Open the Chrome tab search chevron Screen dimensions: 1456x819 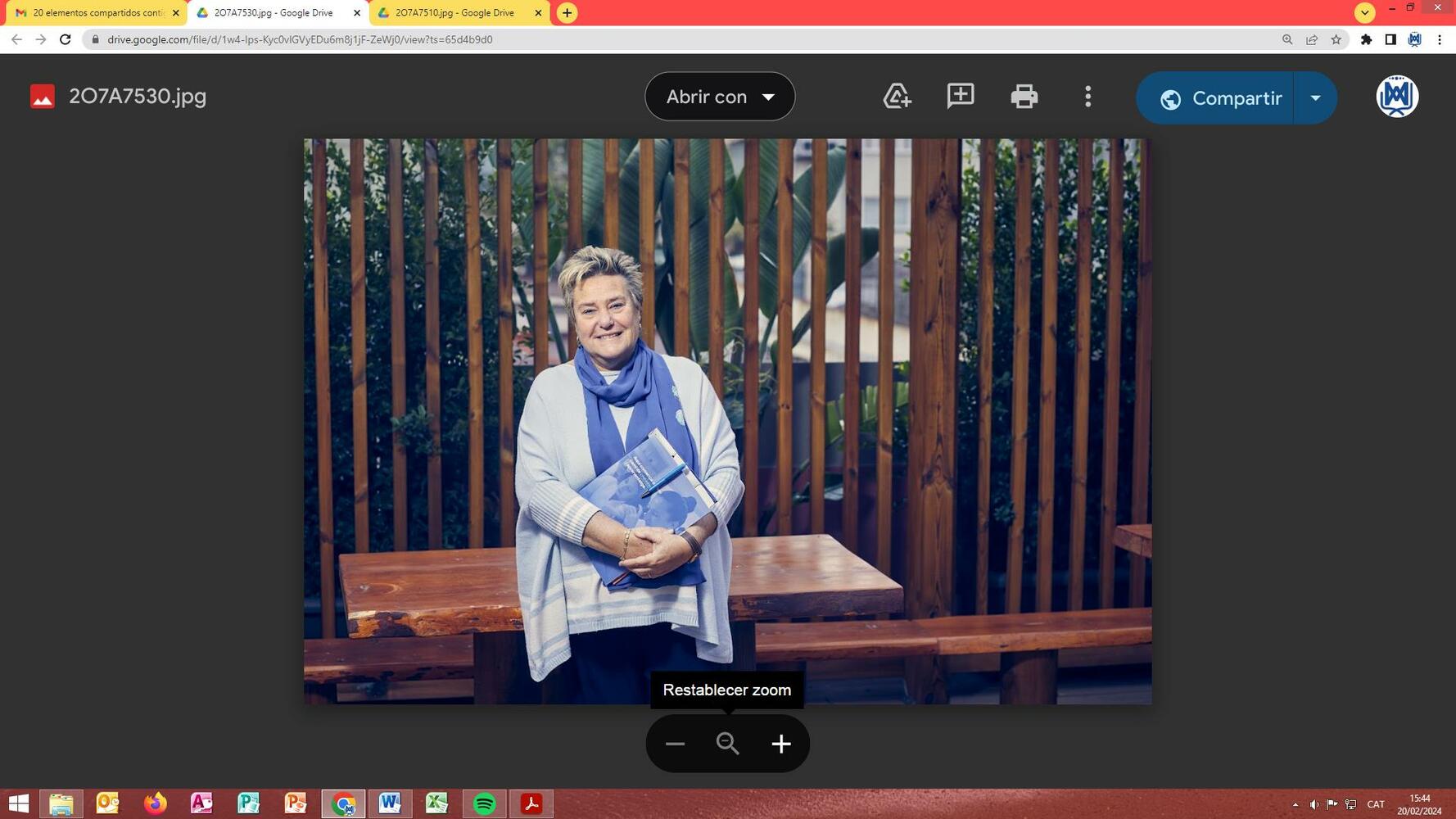1364,13
